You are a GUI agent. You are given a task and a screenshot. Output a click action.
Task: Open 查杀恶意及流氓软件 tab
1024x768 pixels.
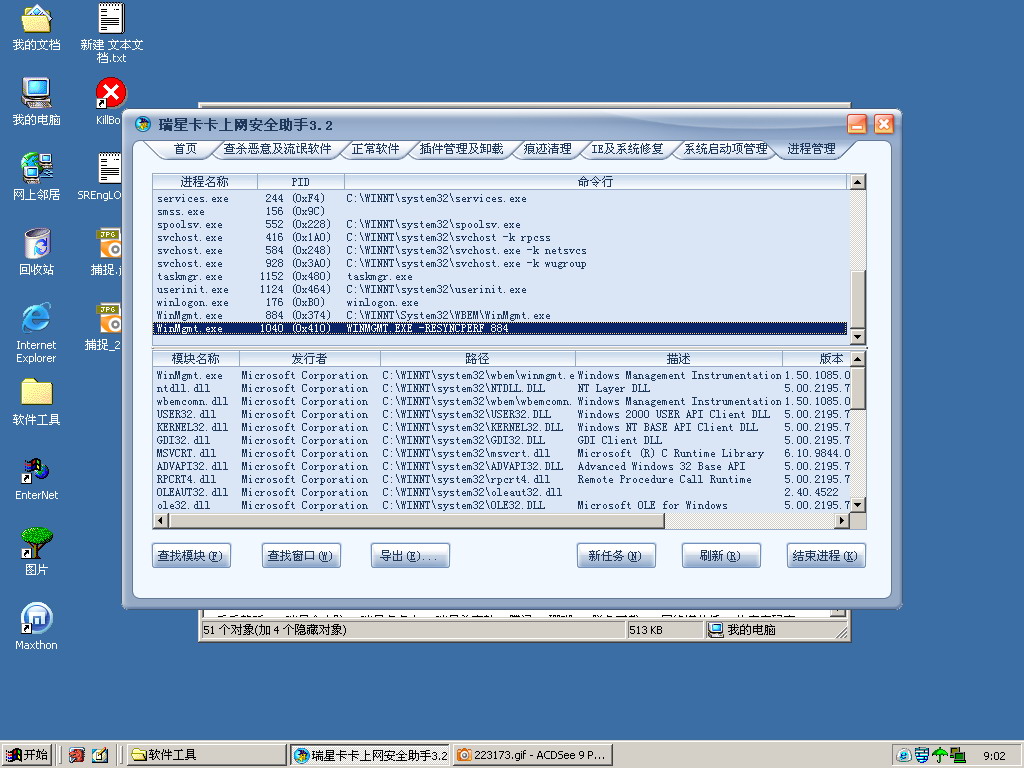pos(278,149)
